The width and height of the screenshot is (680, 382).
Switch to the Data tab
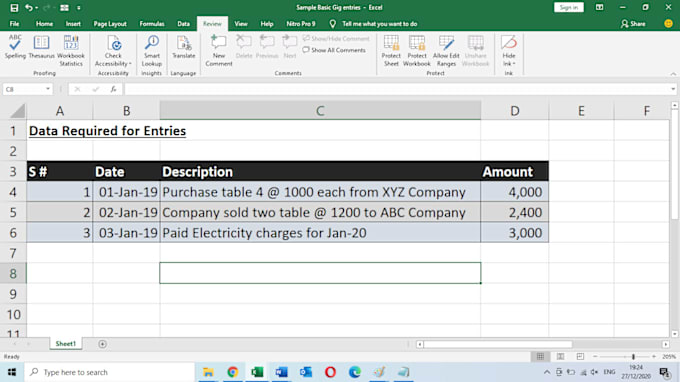coord(183,24)
